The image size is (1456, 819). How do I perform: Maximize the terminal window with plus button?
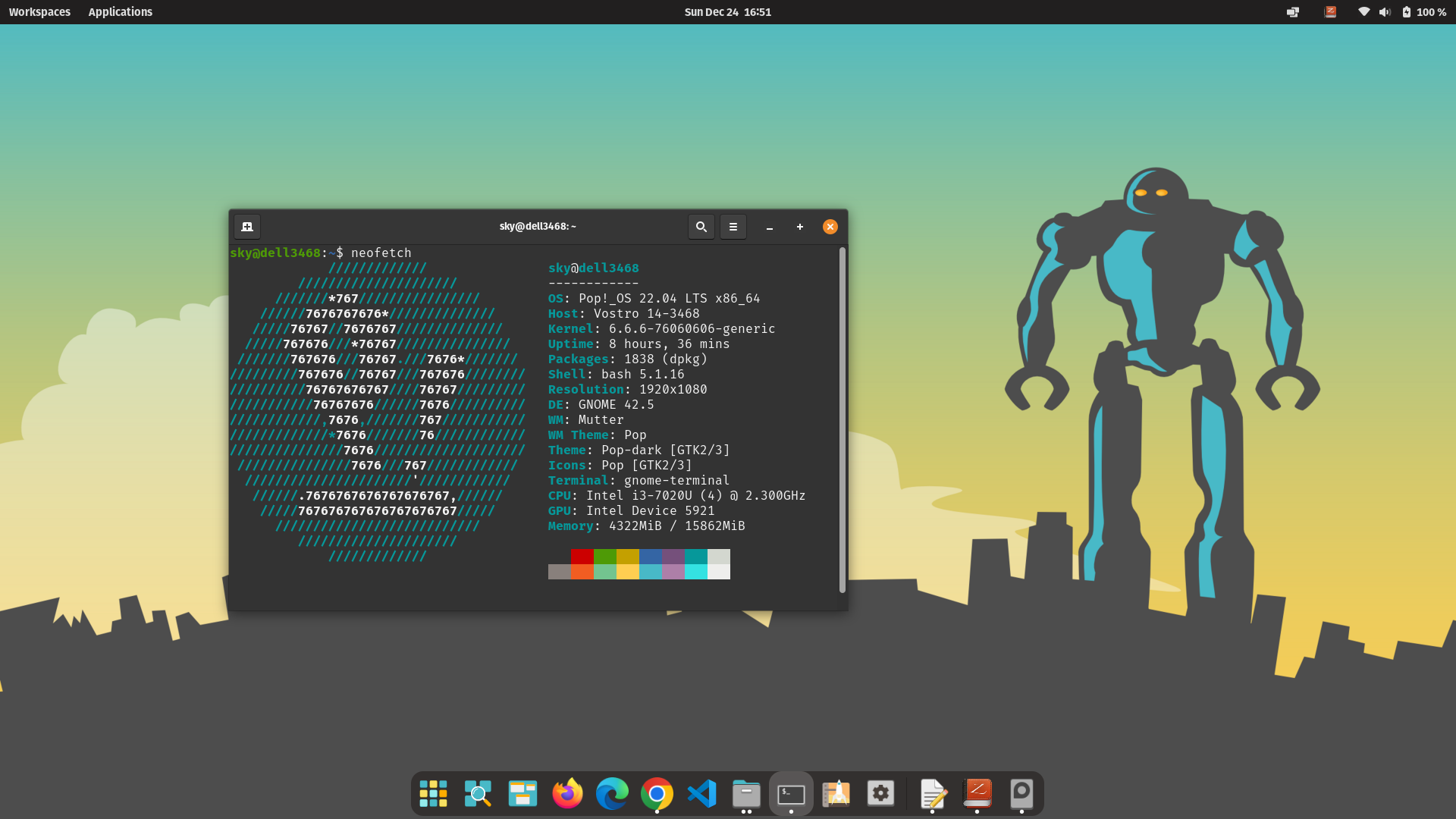pyautogui.click(x=800, y=227)
